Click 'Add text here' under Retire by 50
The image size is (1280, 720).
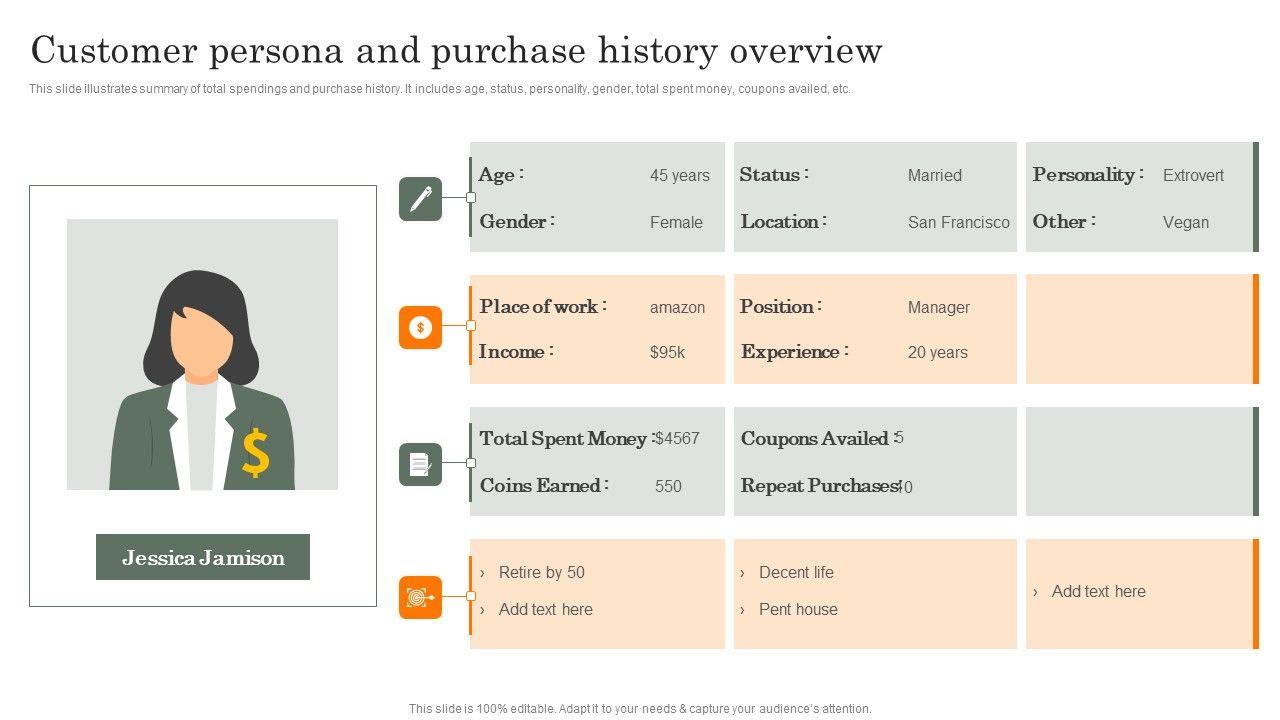(545, 610)
